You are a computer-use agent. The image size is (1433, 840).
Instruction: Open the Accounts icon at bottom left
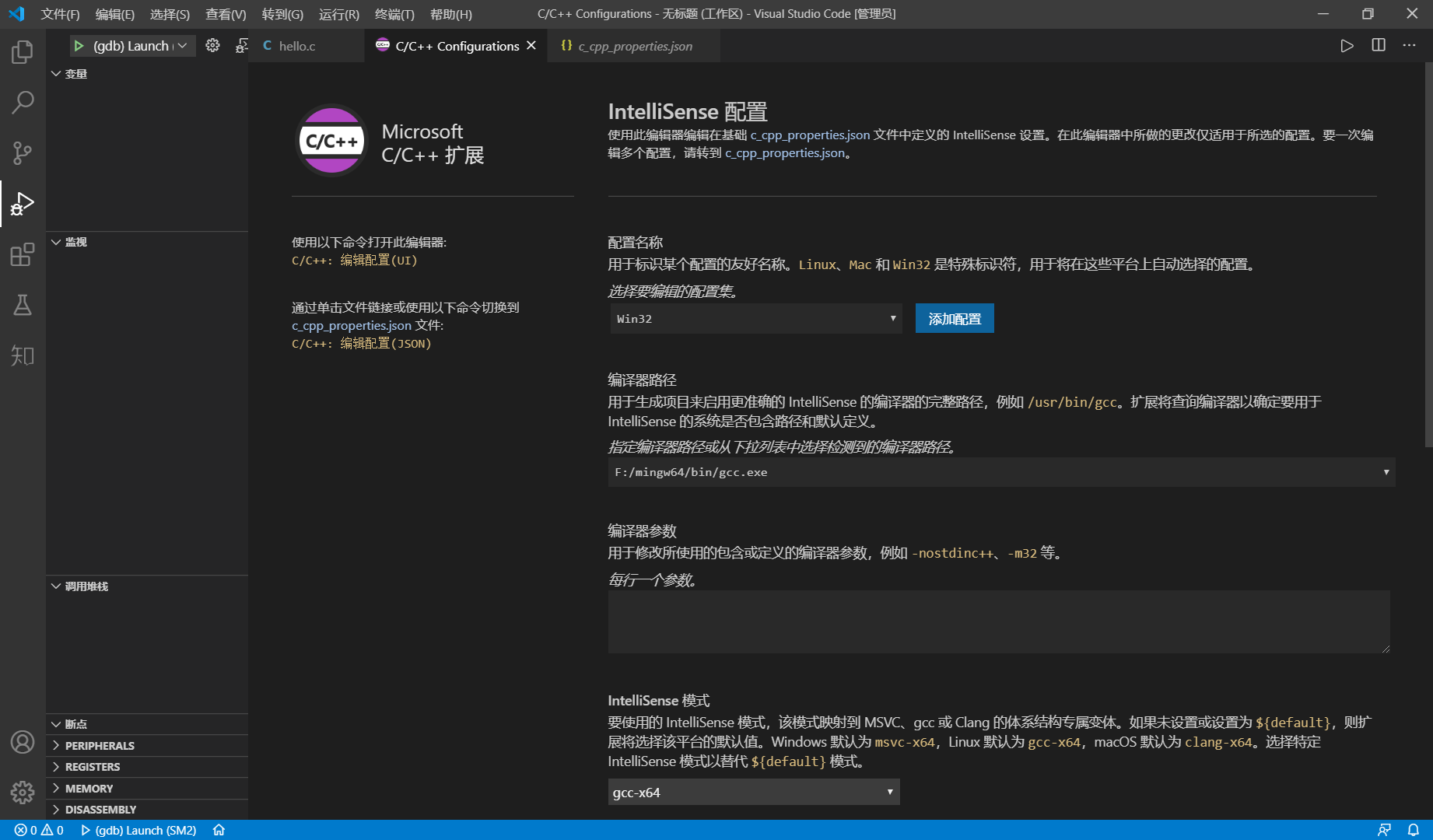[22, 743]
